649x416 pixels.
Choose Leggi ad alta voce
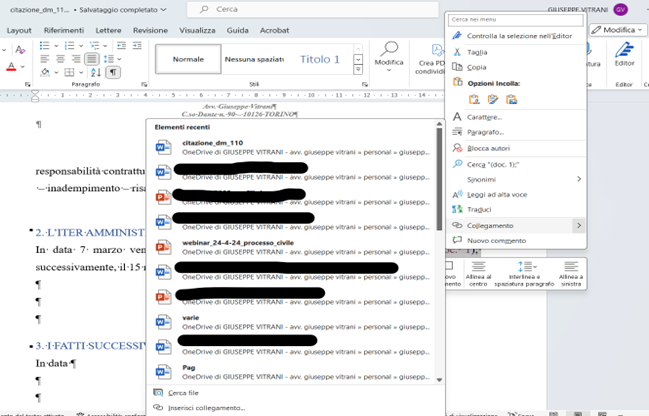tap(517, 195)
